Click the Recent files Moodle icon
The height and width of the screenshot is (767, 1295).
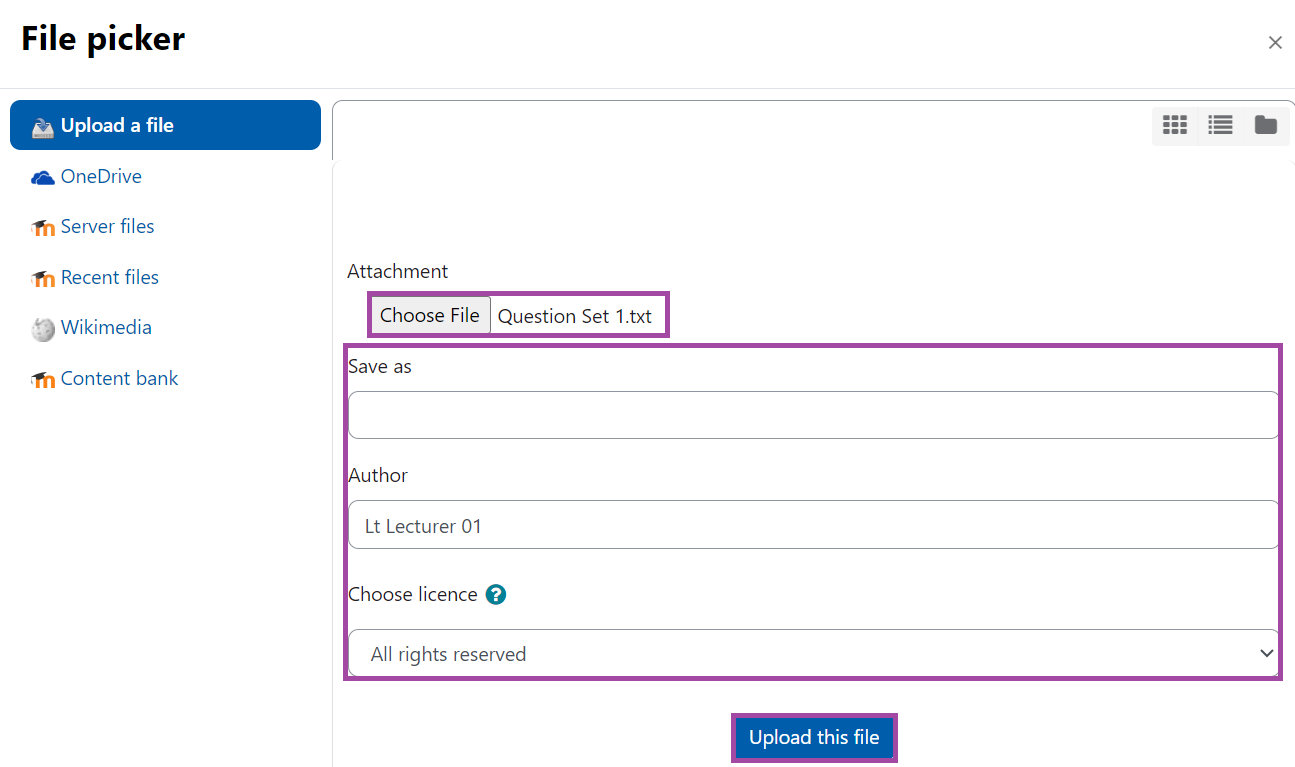pos(43,279)
